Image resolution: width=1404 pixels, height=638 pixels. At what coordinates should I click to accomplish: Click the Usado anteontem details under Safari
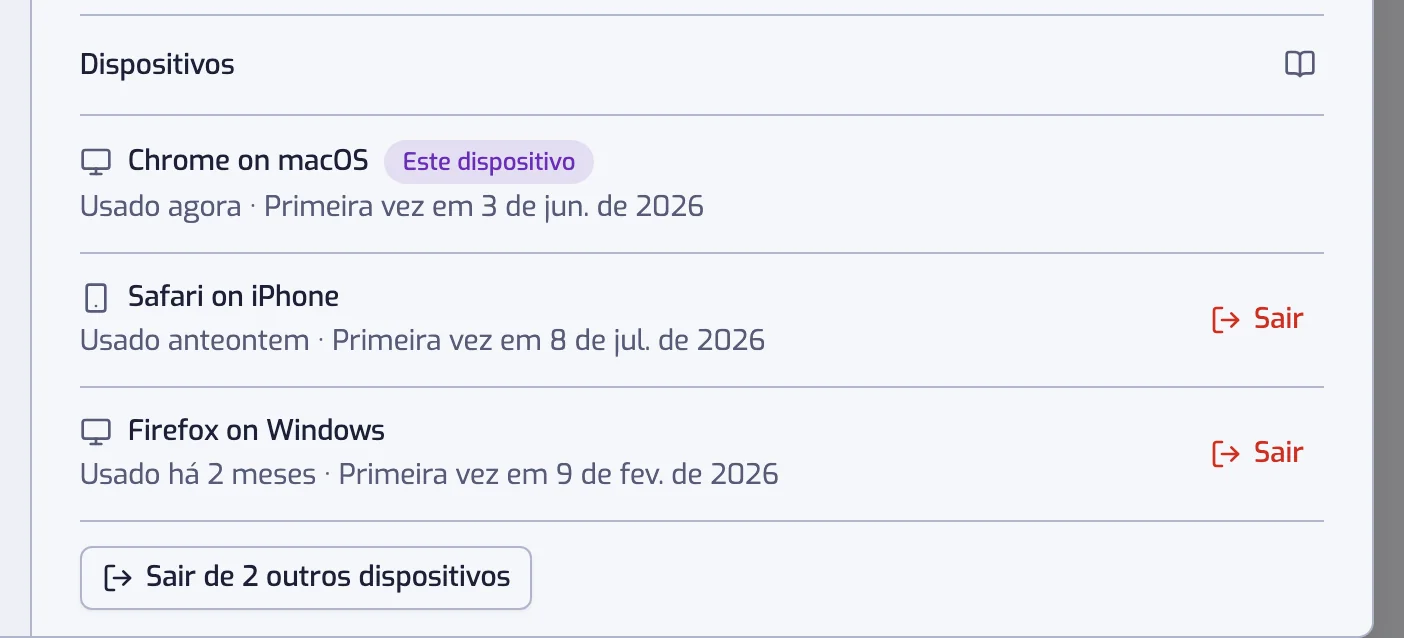tap(422, 341)
